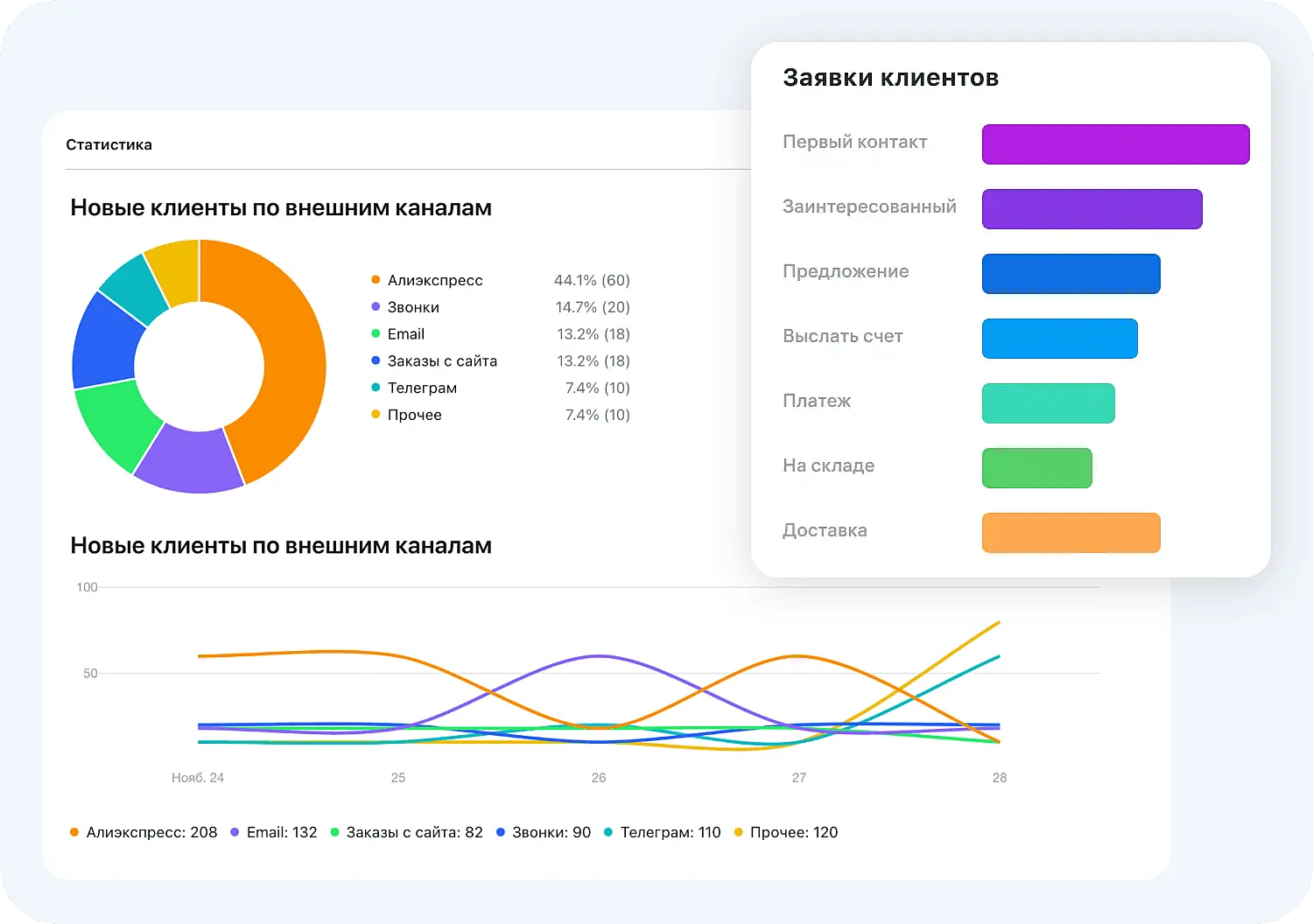Click the yellow Прочее legend dot

pos(375,415)
